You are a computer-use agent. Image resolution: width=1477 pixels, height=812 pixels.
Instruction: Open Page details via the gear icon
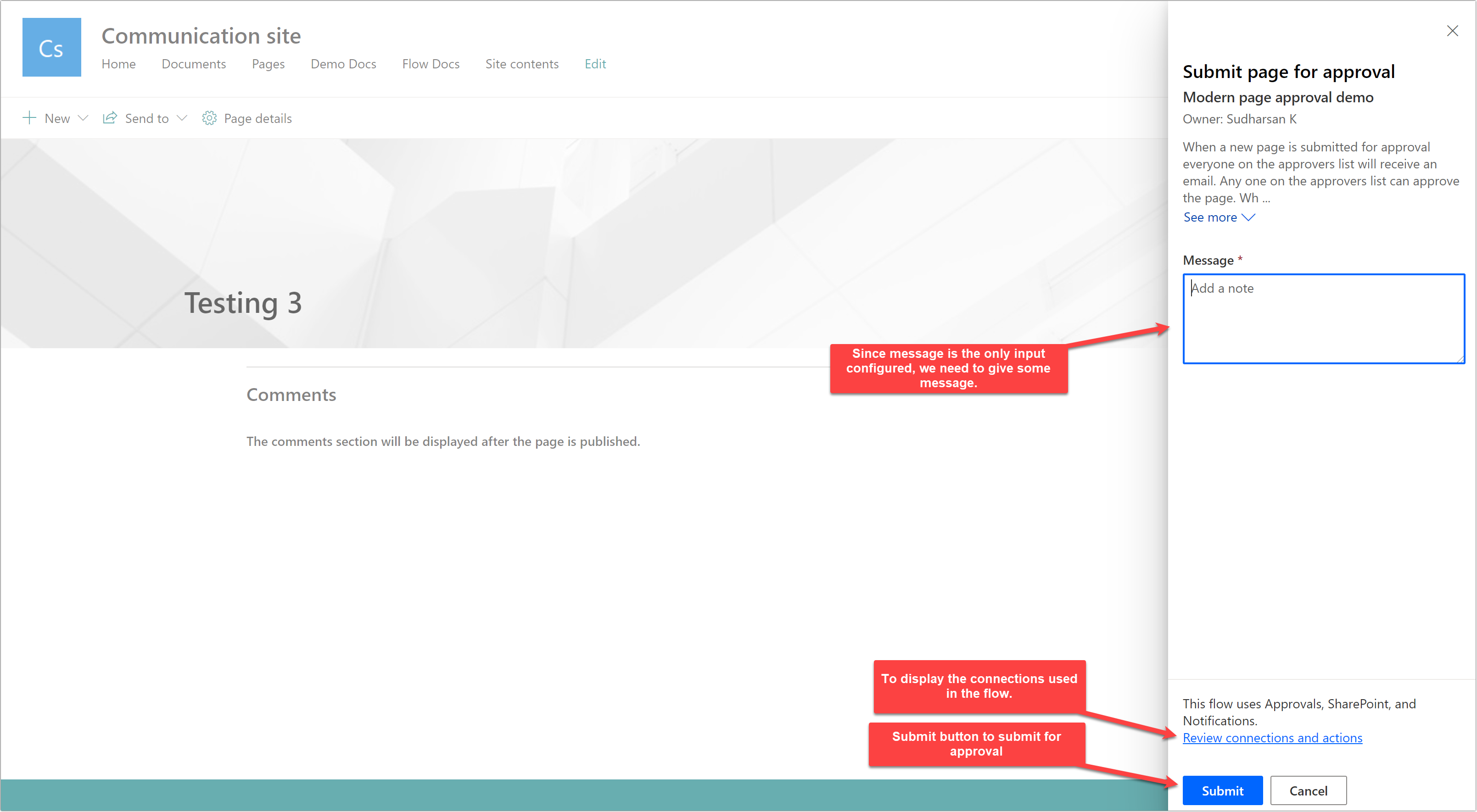pos(210,118)
